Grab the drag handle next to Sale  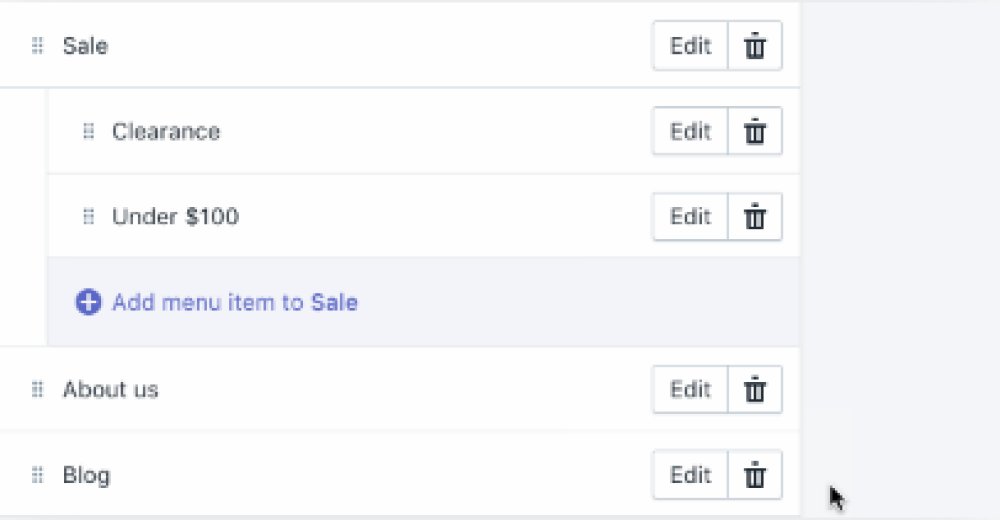click(37, 45)
